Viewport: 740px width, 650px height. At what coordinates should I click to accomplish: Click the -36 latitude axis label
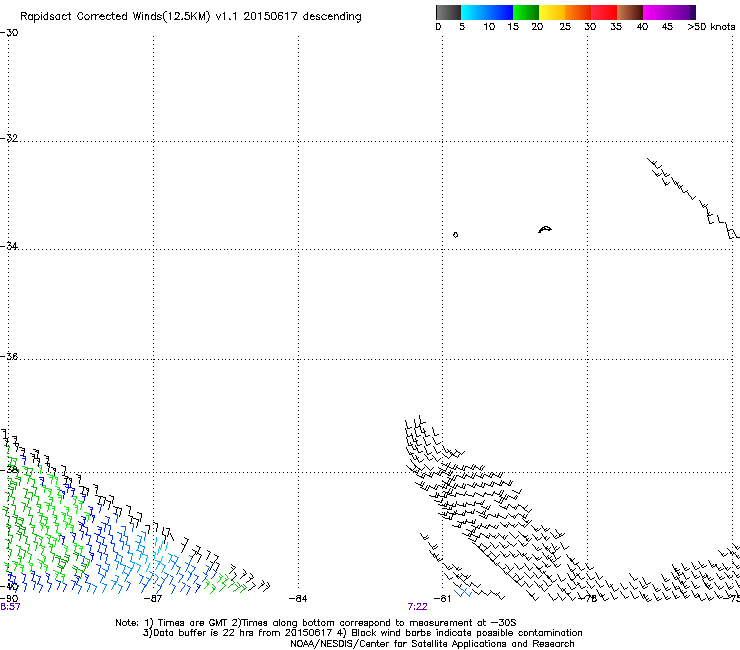point(9,356)
